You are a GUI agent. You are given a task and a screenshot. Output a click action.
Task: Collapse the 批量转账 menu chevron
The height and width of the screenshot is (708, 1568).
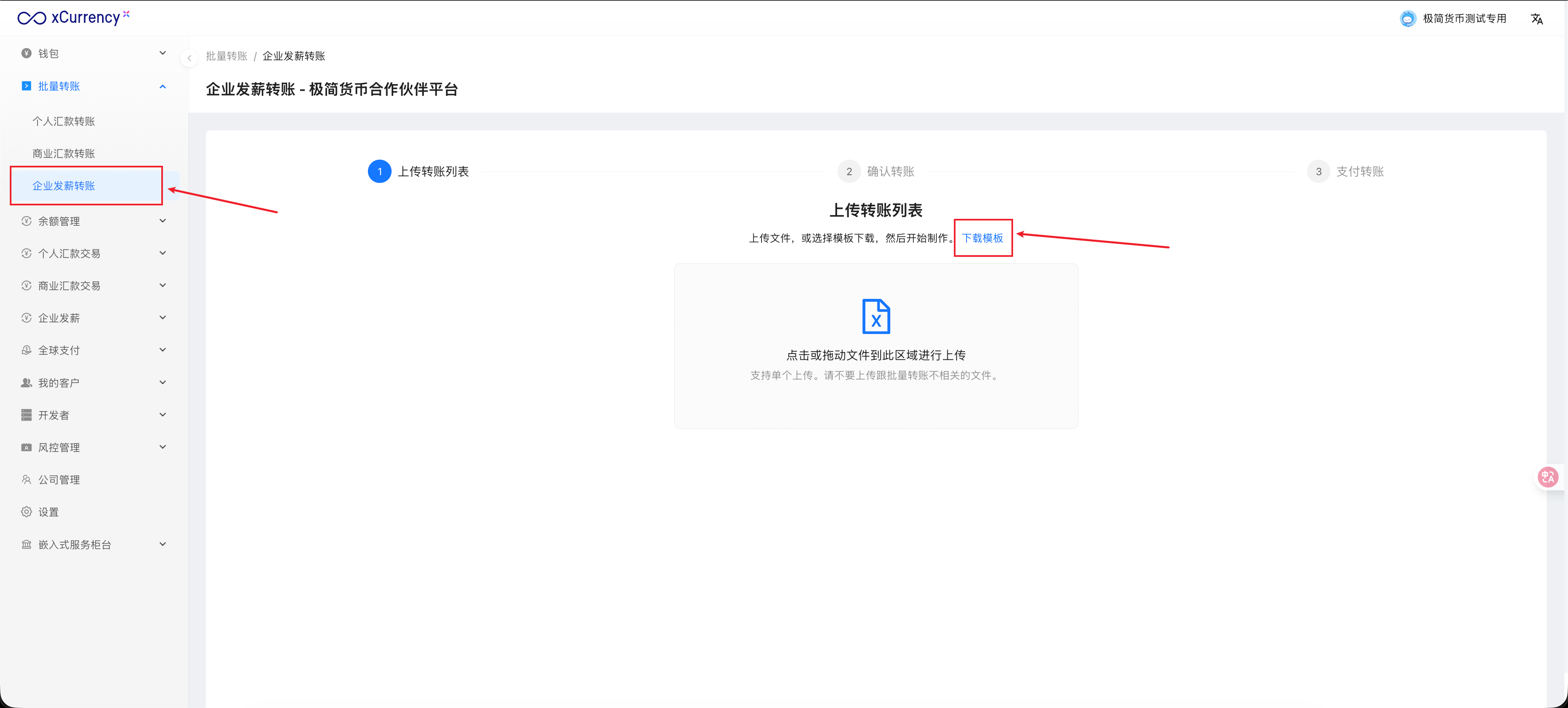coord(163,87)
